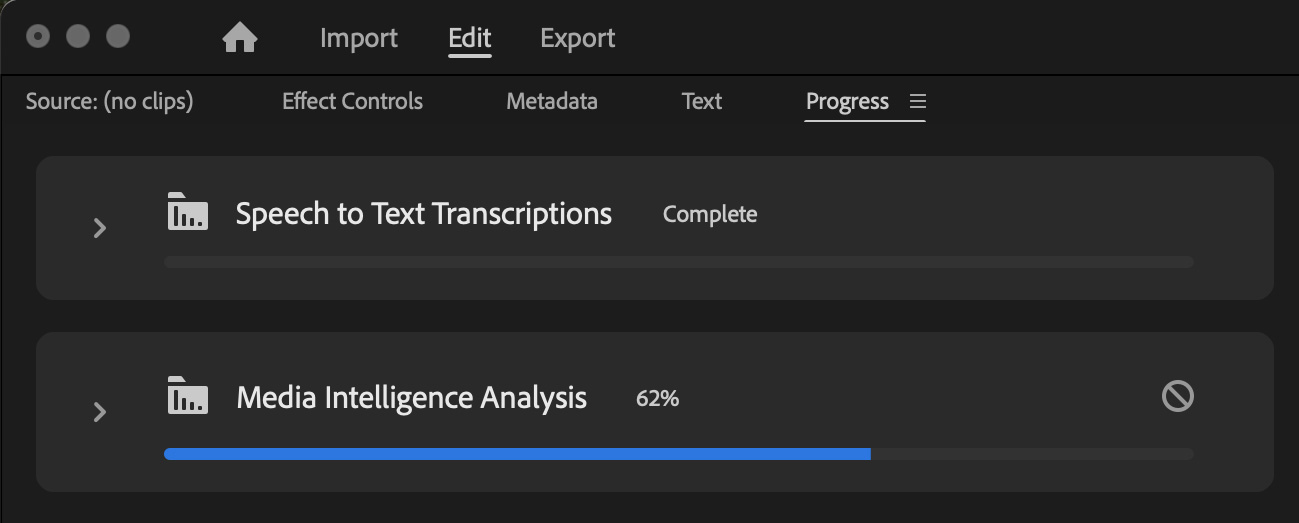Click the Media Intelligence Analysis folder icon
Screen dimensions: 1299x523
tap(188, 396)
